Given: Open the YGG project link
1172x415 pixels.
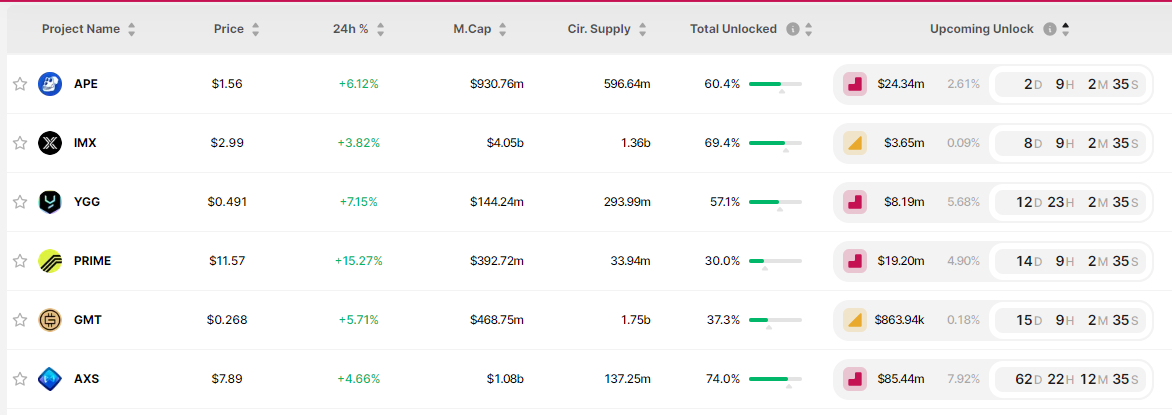Looking at the screenshot, I should click(x=87, y=202).
